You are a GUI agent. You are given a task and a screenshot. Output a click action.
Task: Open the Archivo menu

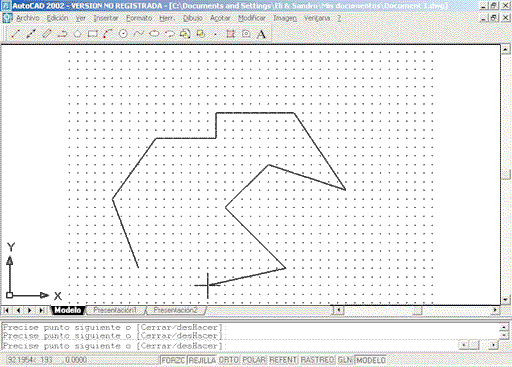tap(28, 18)
